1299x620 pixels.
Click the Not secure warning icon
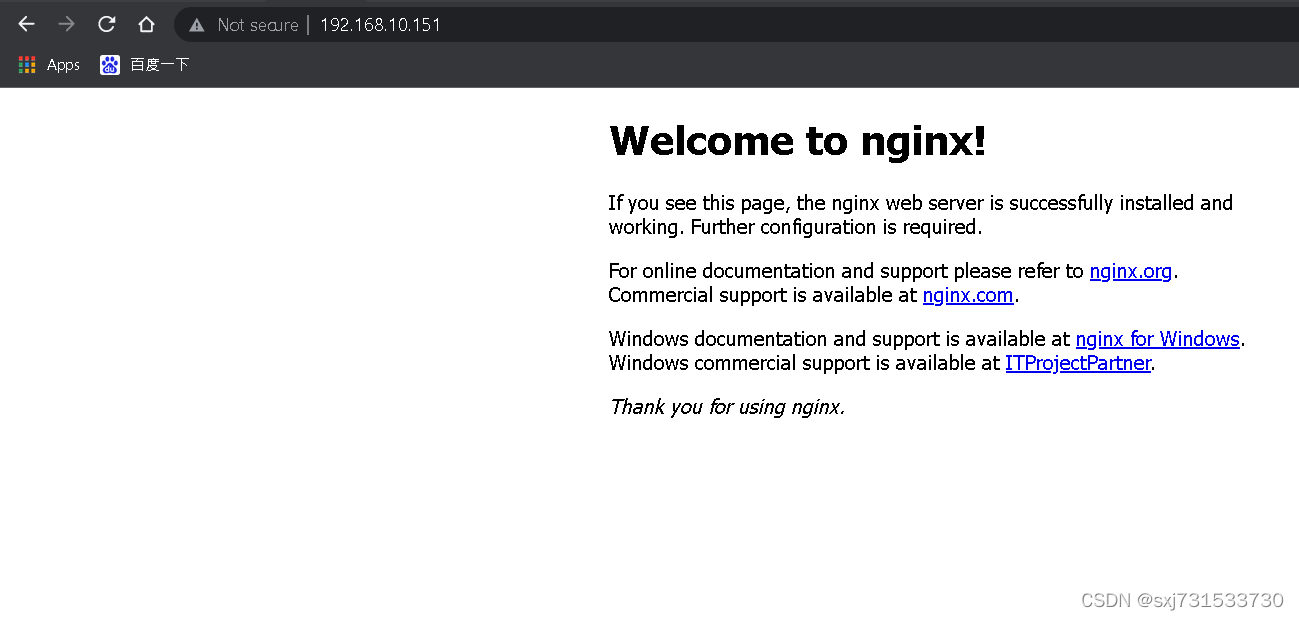point(197,25)
